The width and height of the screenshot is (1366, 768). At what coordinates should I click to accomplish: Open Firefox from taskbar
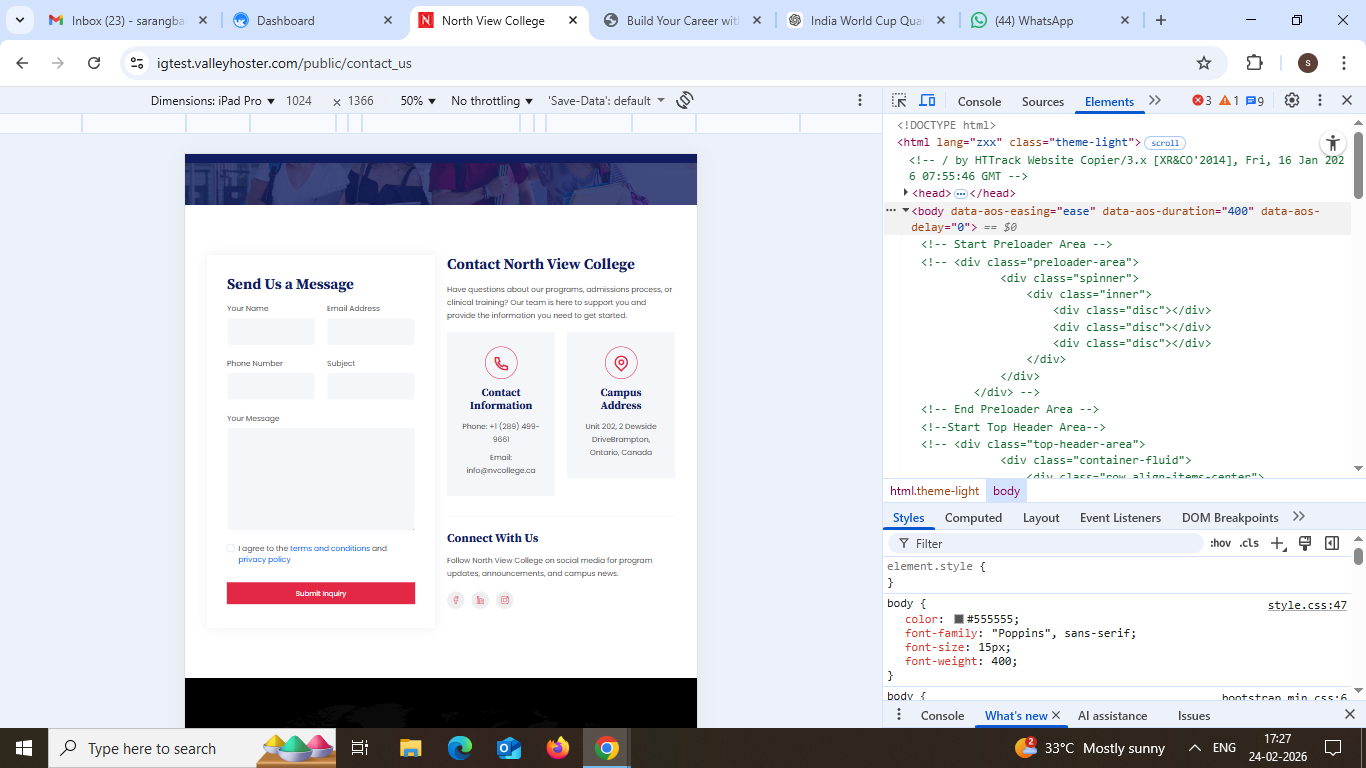pos(558,748)
